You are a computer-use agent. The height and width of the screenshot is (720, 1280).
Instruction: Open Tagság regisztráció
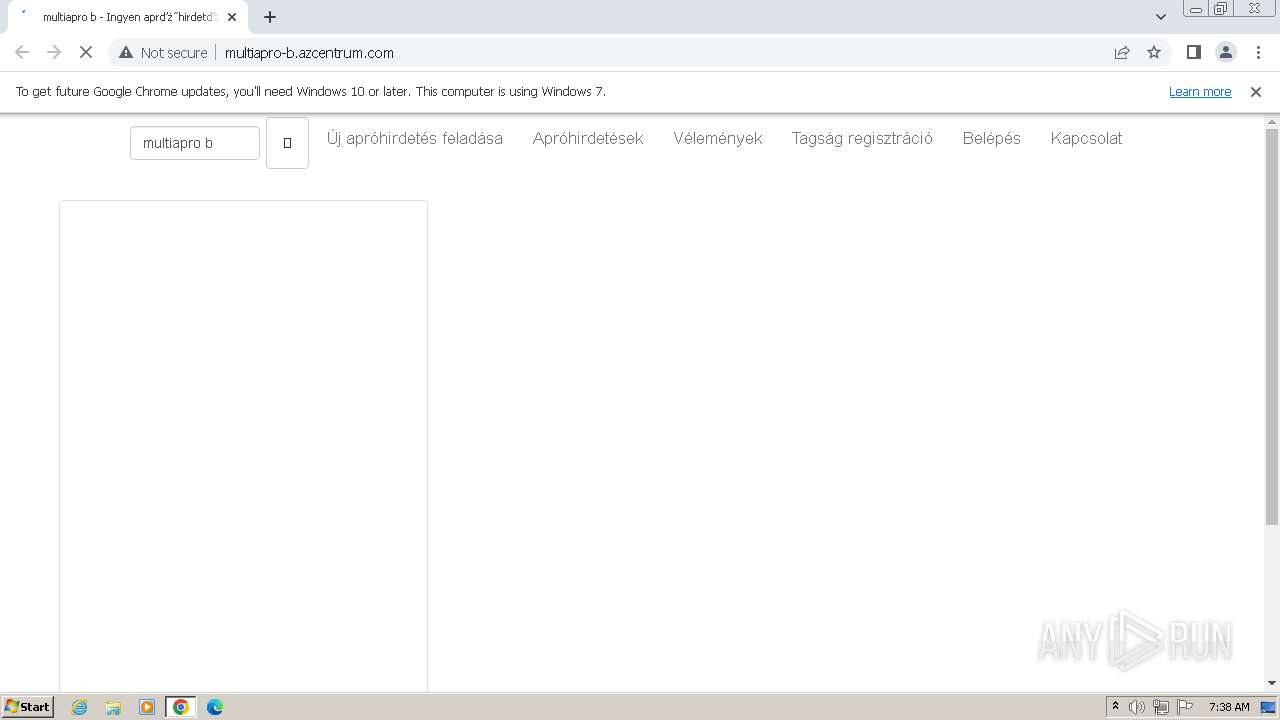click(x=862, y=138)
